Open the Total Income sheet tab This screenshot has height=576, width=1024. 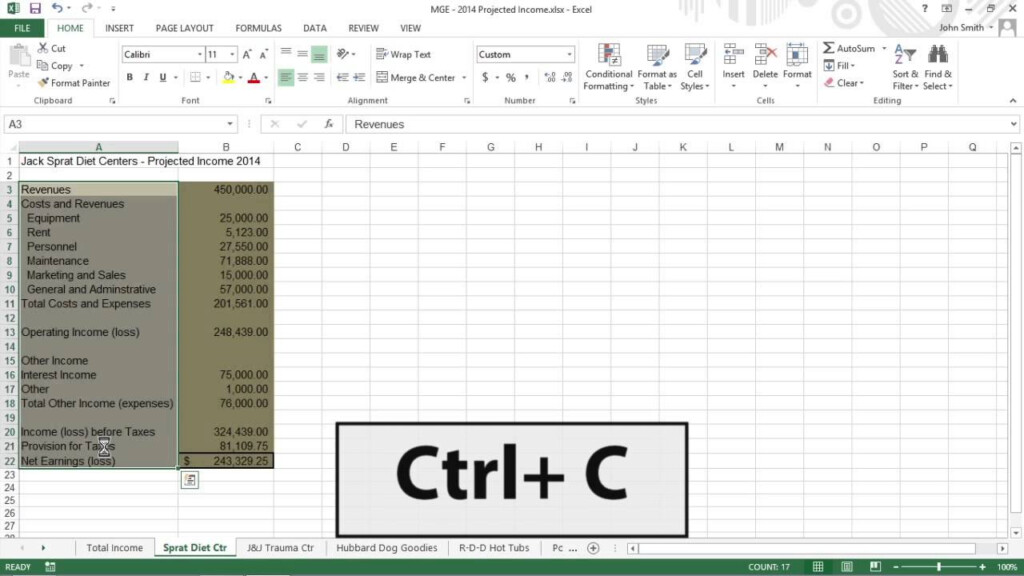(113, 547)
